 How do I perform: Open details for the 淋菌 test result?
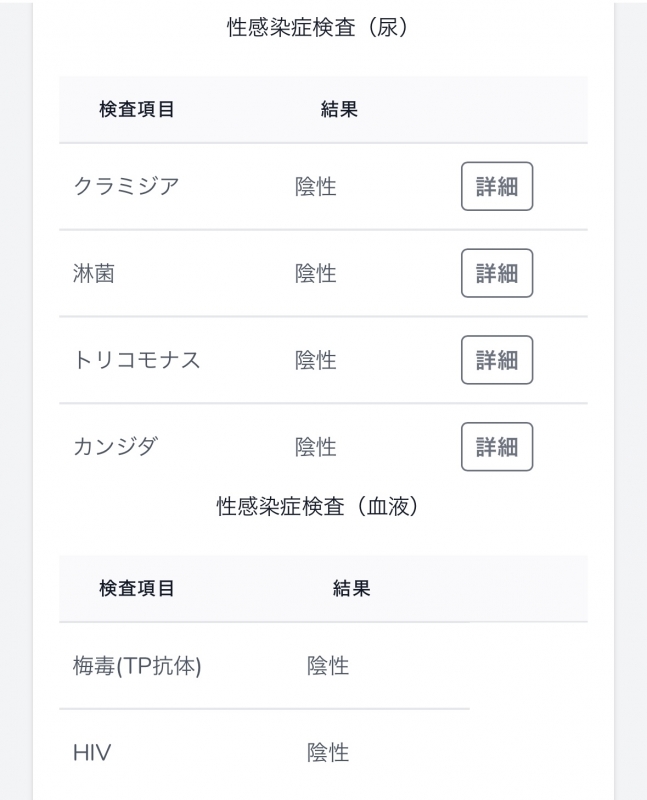pyautogui.click(x=497, y=273)
